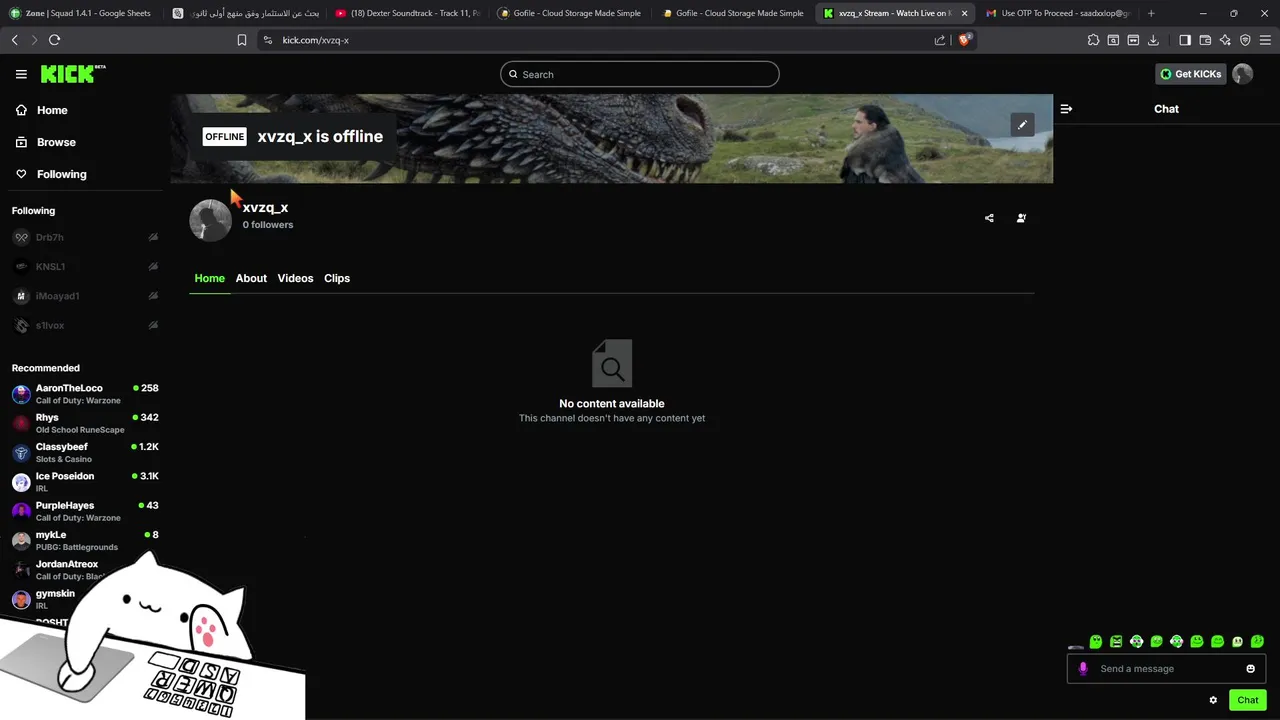Switch to the Videos tab
1280x720 pixels.
(295, 278)
